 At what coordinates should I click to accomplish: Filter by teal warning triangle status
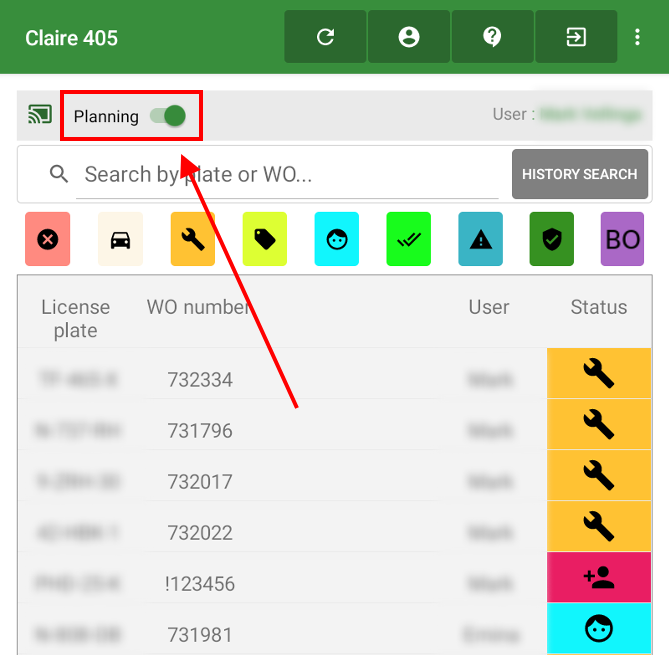pos(481,239)
